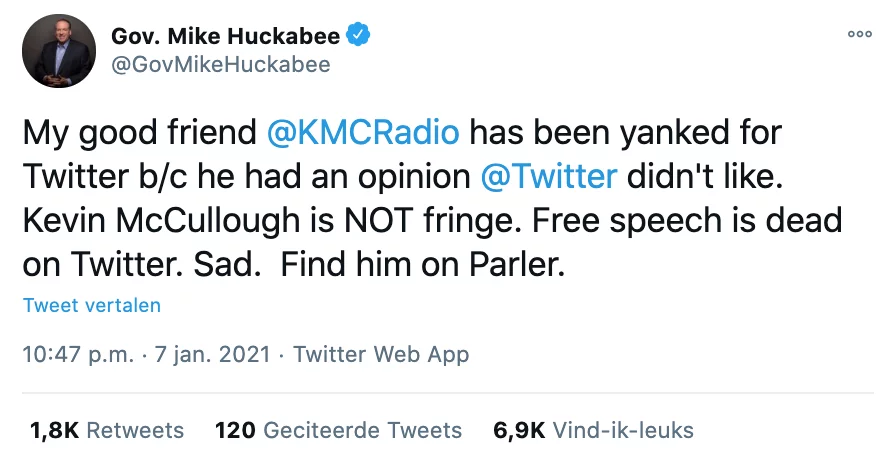This screenshot has height=466, width=896.
Task: View the Geciteerde Tweets list
Action: coord(362,431)
